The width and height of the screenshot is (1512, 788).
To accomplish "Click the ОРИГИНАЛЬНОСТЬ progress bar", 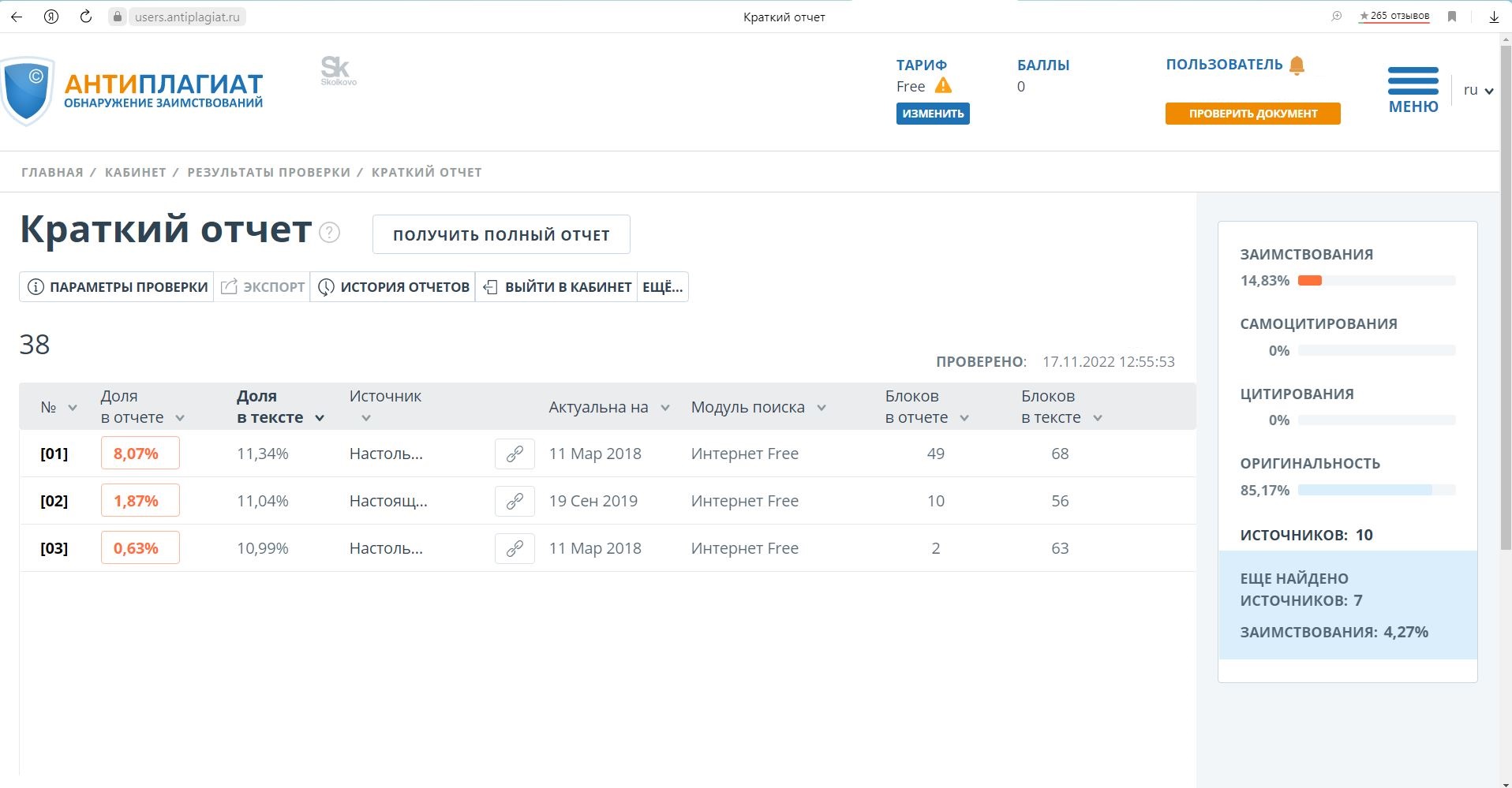I will point(1375,491).
